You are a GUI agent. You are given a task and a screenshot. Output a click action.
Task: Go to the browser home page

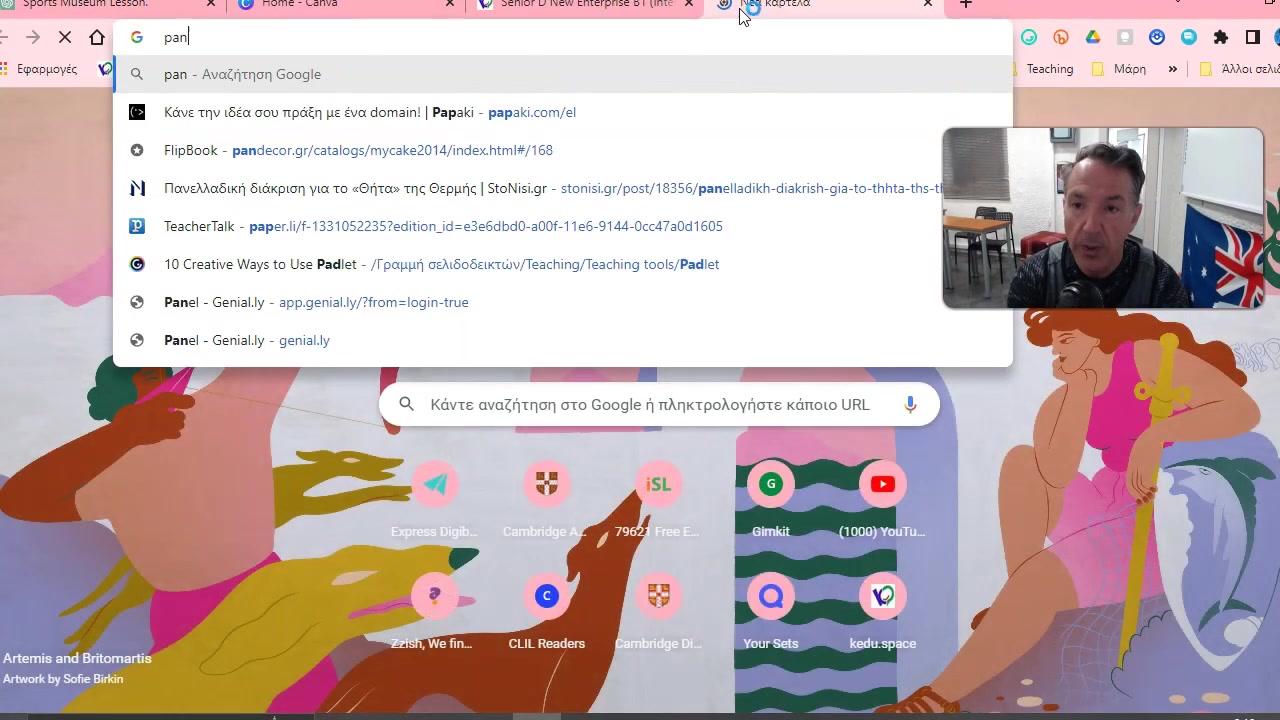(x=97, y=37)
